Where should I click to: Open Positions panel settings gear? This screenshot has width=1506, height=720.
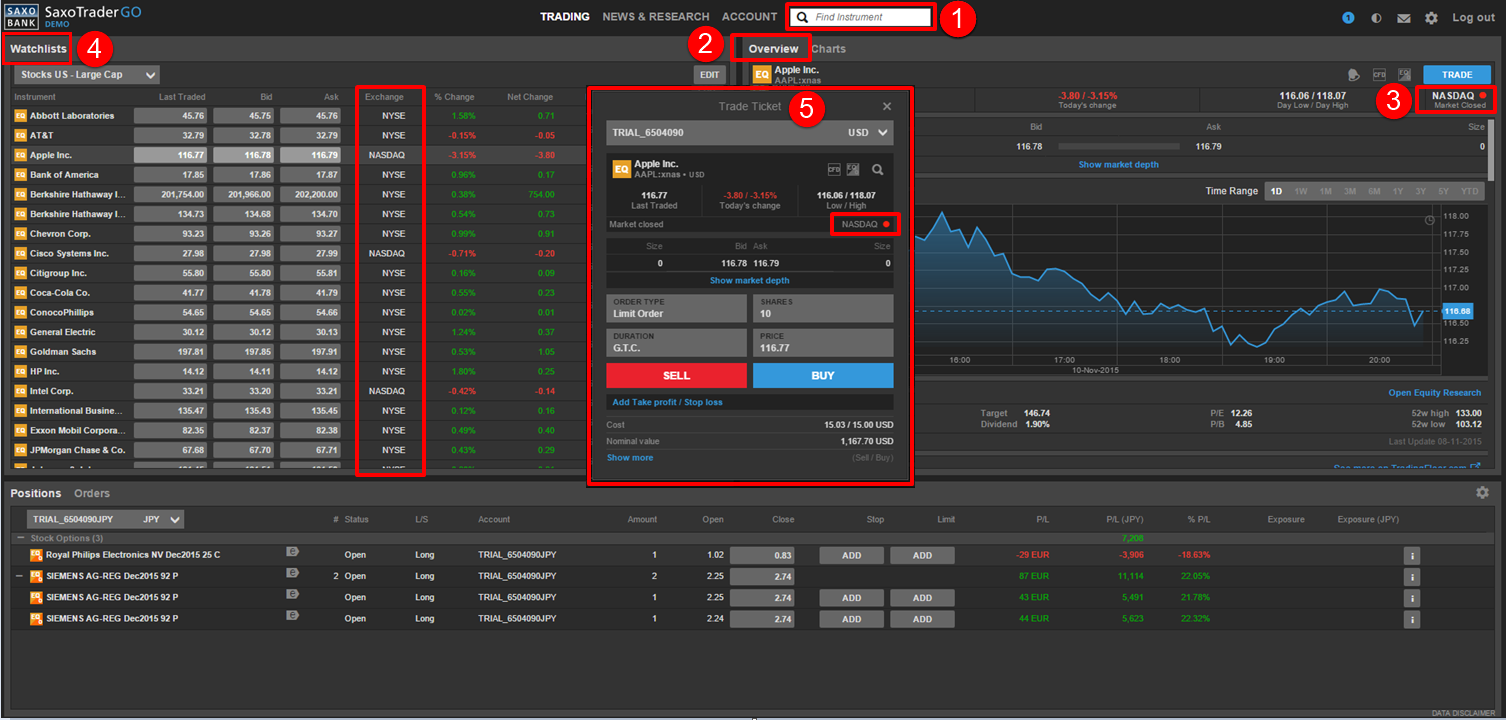1482,493
